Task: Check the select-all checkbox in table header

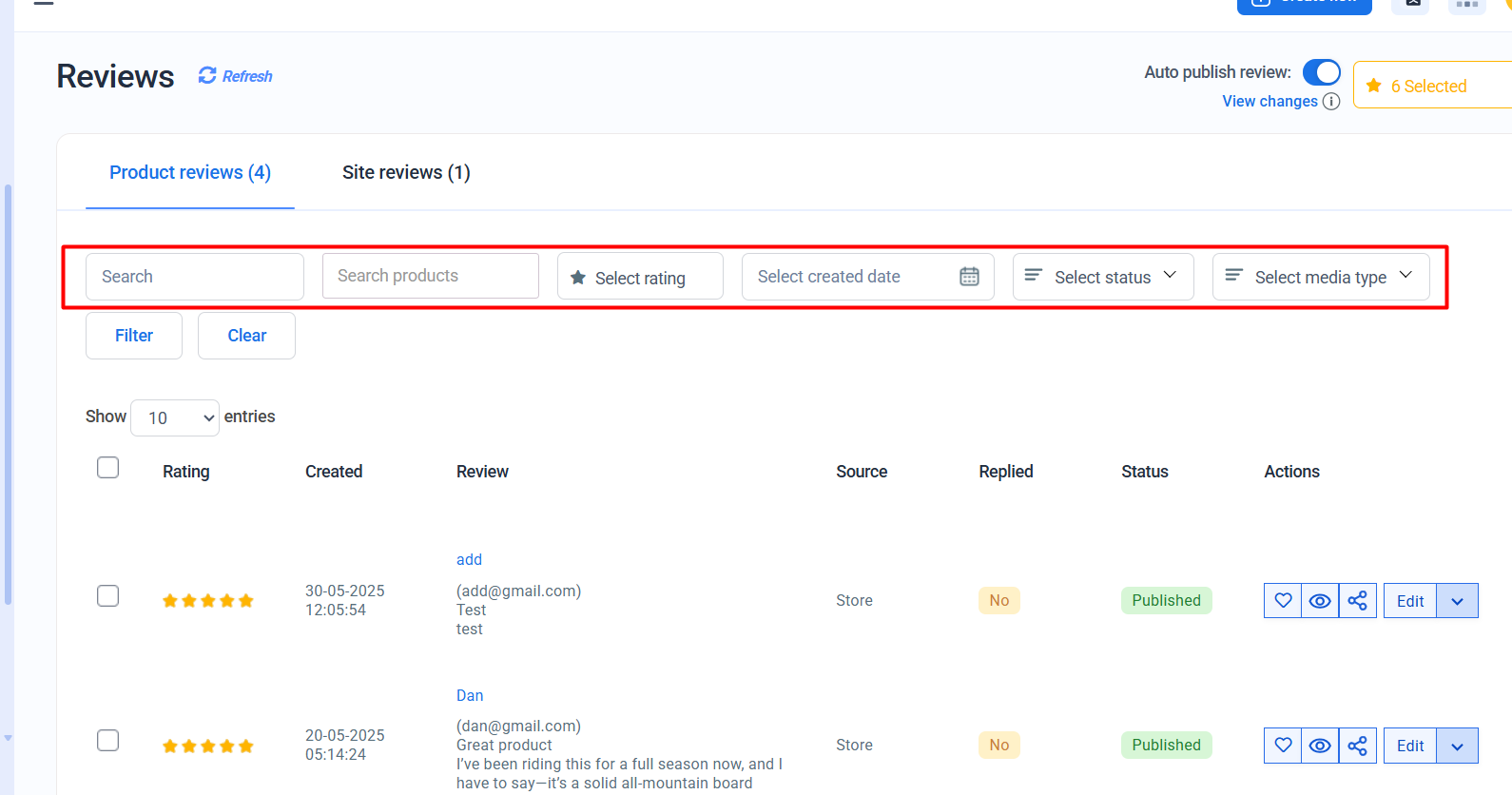Action: pos(108,468)
